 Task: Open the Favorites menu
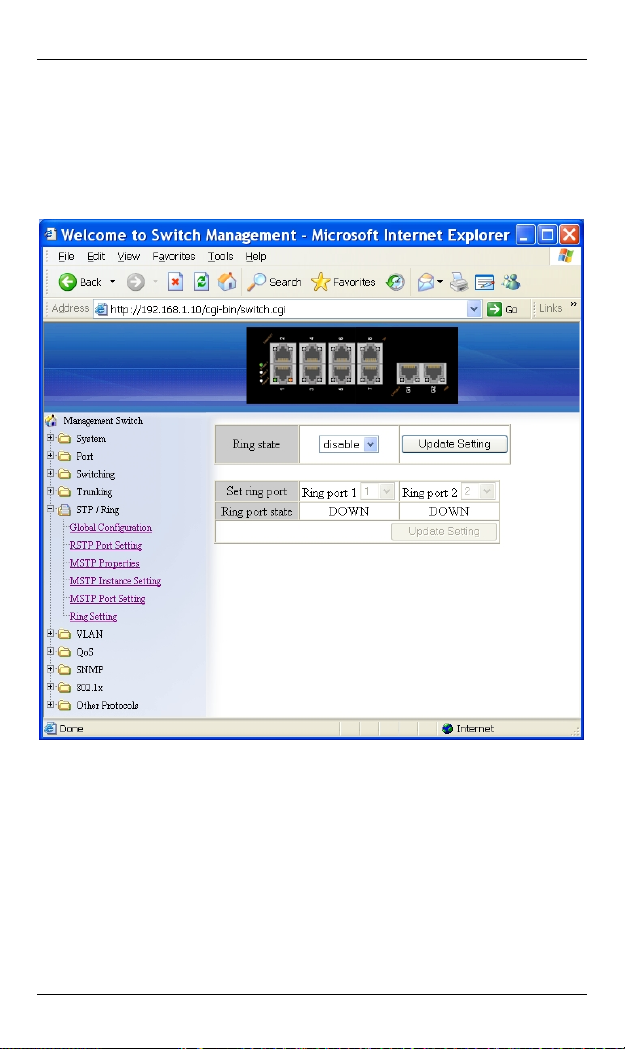[x=174, y=256]
